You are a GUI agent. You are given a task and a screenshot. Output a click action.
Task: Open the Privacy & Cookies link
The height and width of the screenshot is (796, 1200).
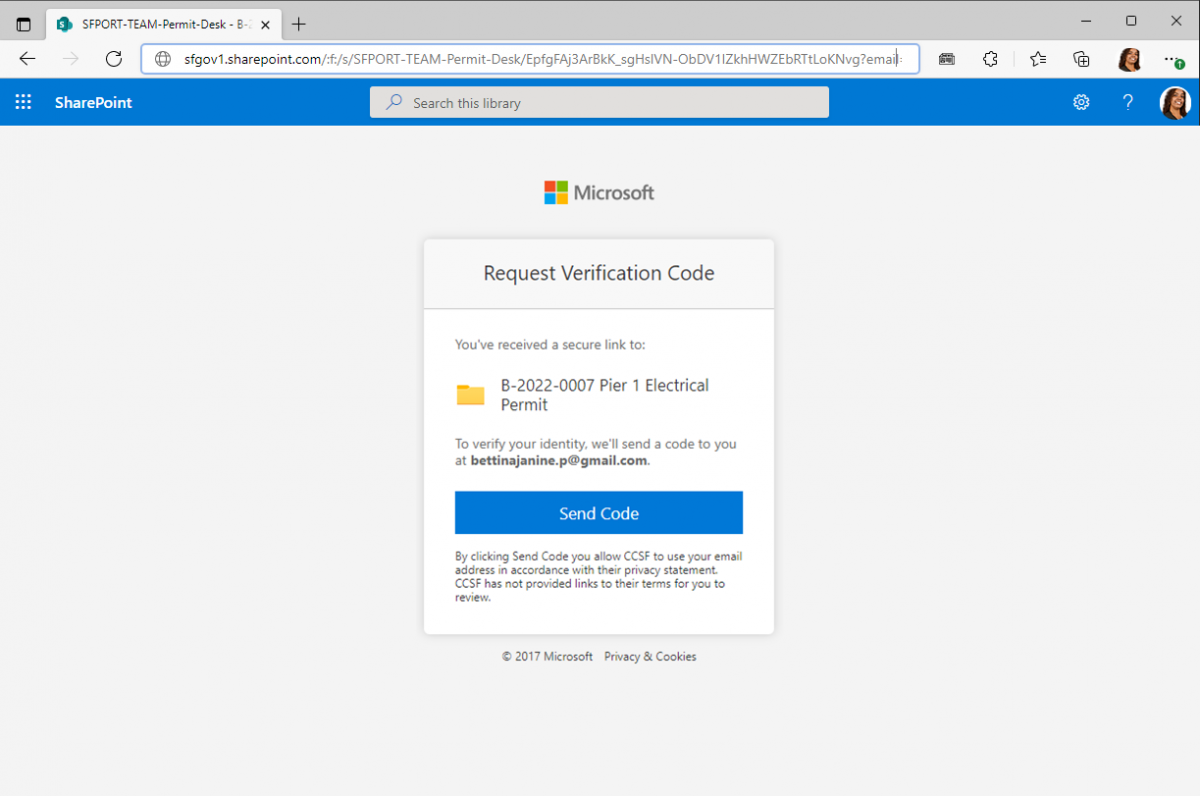click(649, 656)
